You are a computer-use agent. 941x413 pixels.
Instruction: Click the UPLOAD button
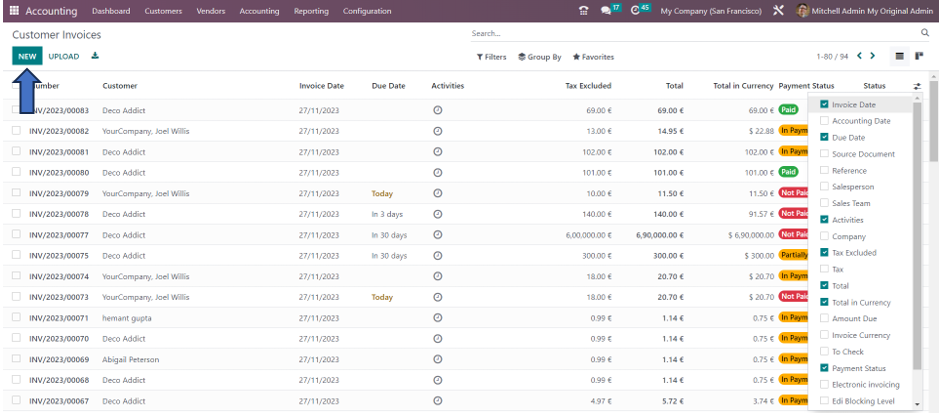(x=64, y=56)
